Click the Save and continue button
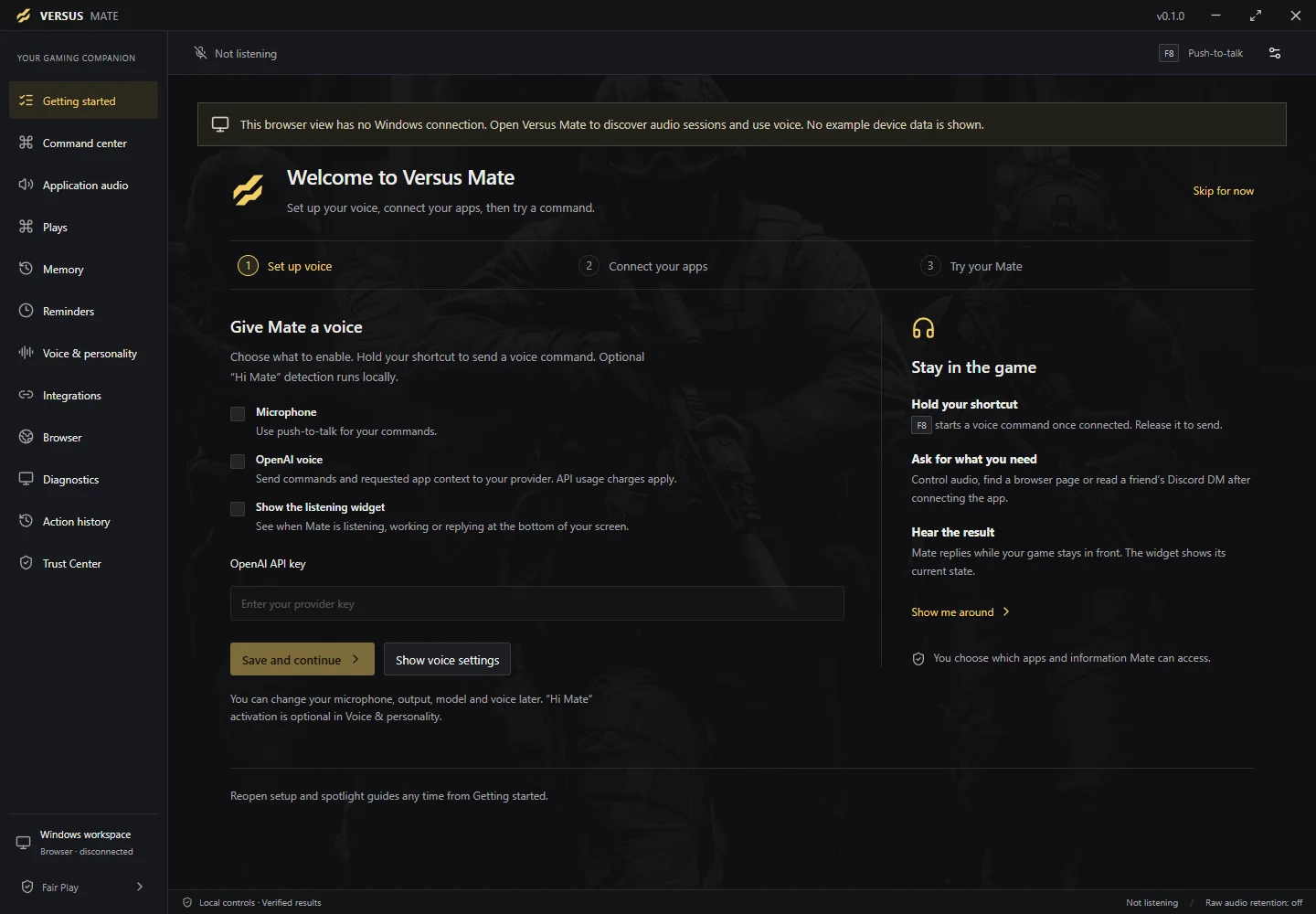This screenshot has height=914, width=1316. [302, 659]
